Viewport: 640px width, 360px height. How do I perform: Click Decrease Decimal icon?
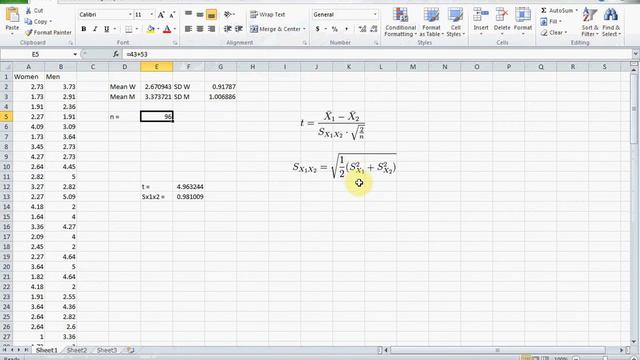[373, 29]
